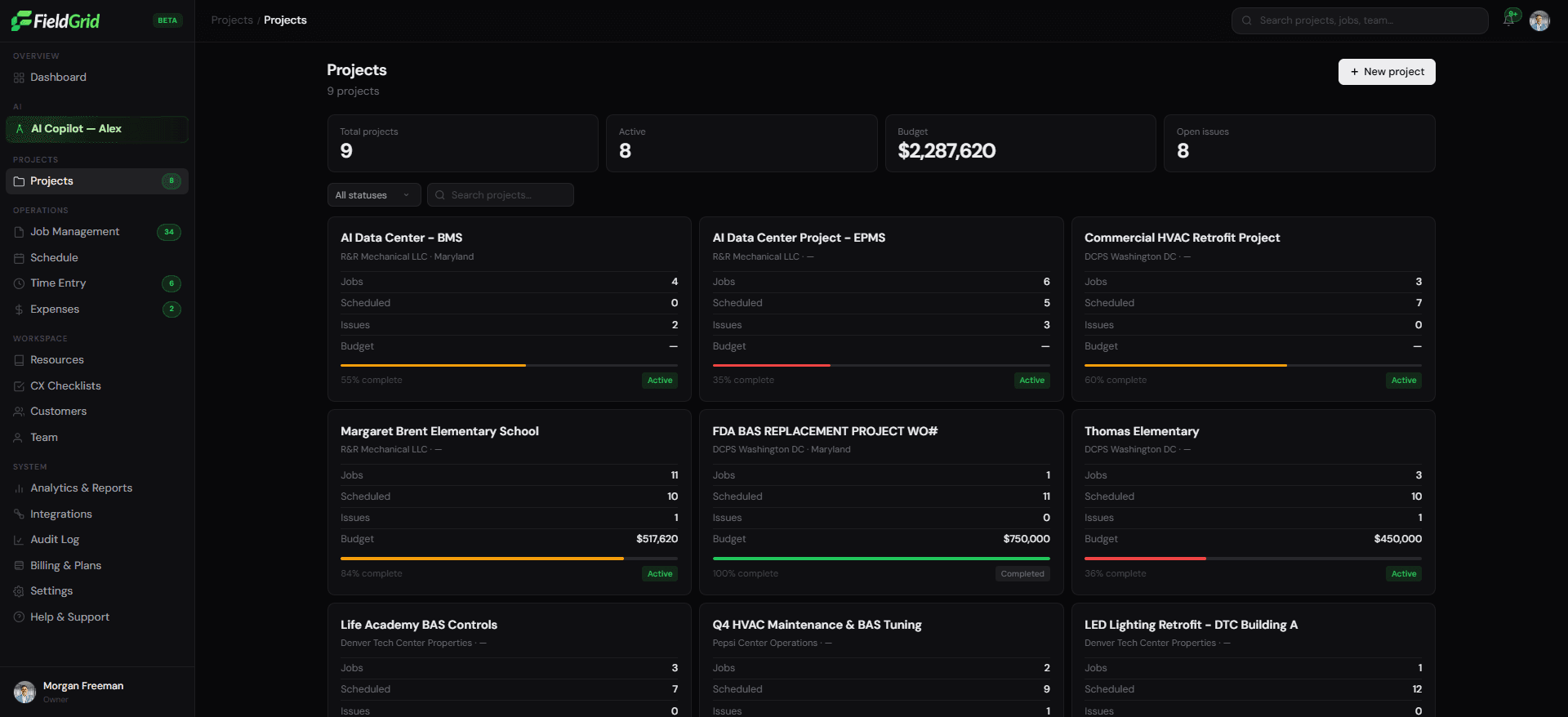The image size is (1568, 717).
Task: Go to Job Management
Action: pos(97,232)
